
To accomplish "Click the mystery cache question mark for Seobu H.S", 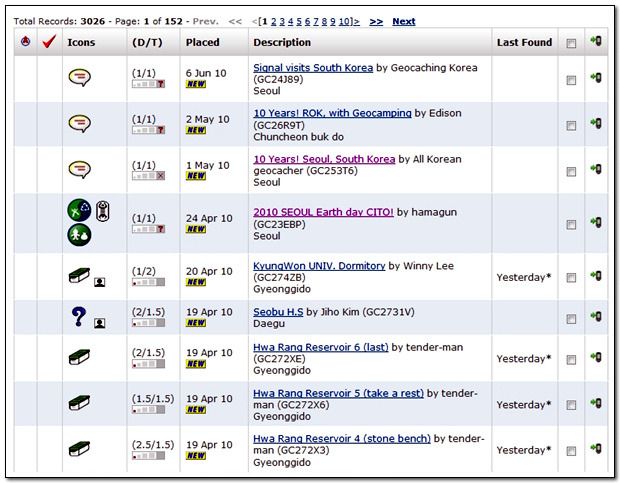I will pyautogui.click(x=79, y=317).
